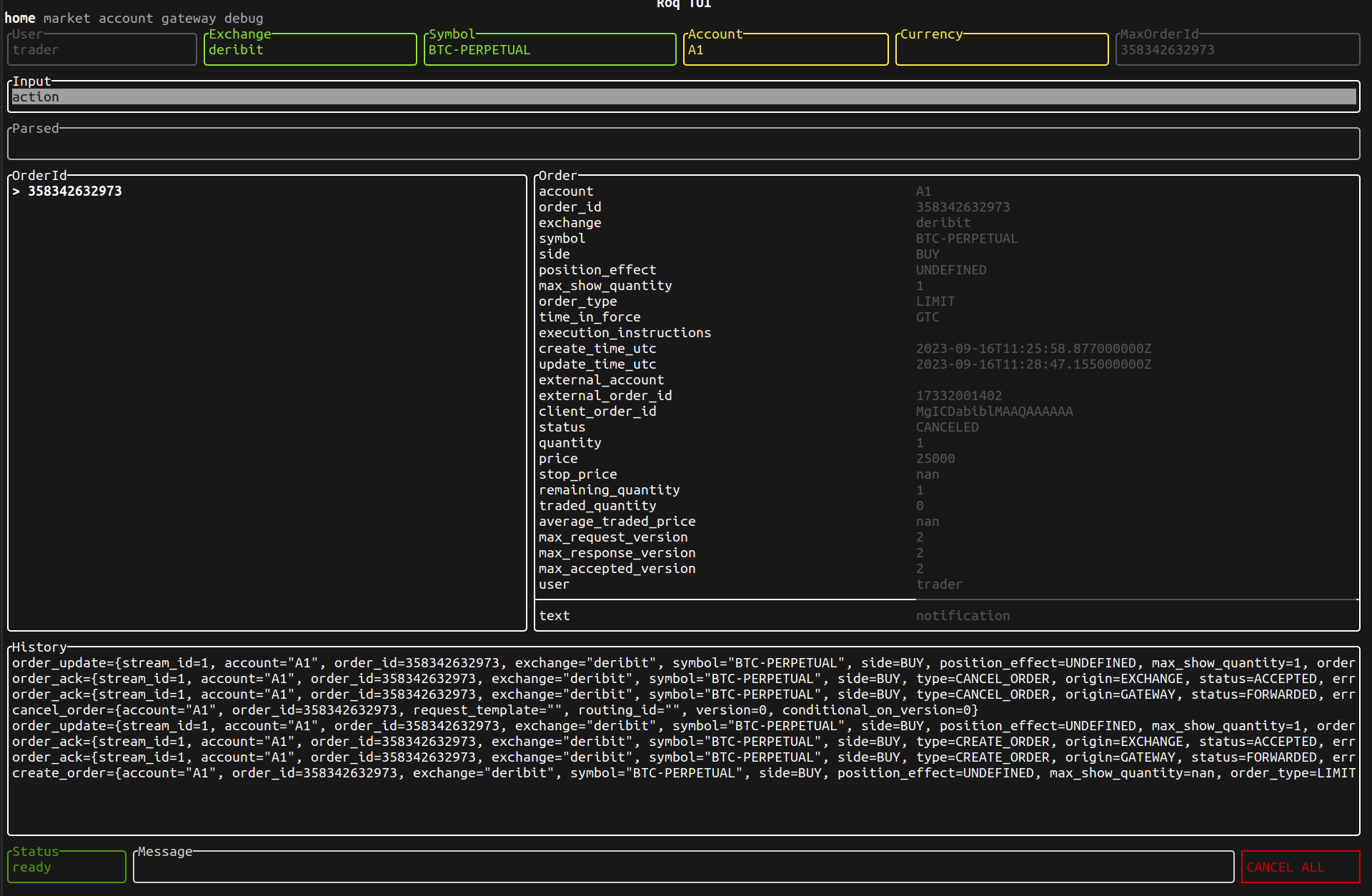Focus the Exchange field showing deribit
Image resolution: width=1372 pixels, height=896 pixels.
(310, 49)
